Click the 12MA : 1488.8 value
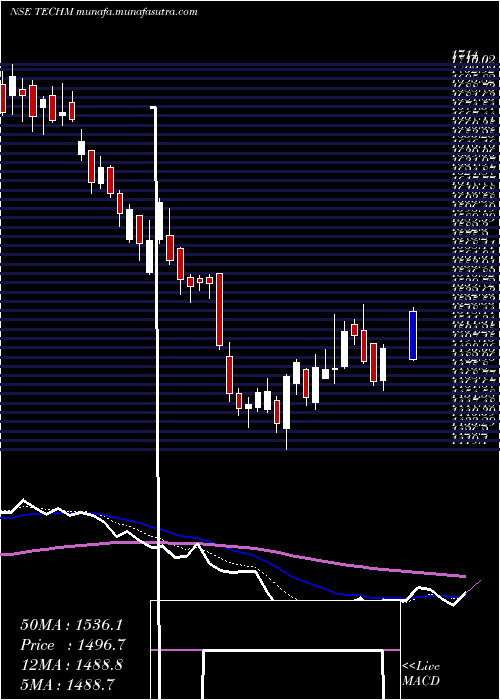500x700 pixels. 71,664
